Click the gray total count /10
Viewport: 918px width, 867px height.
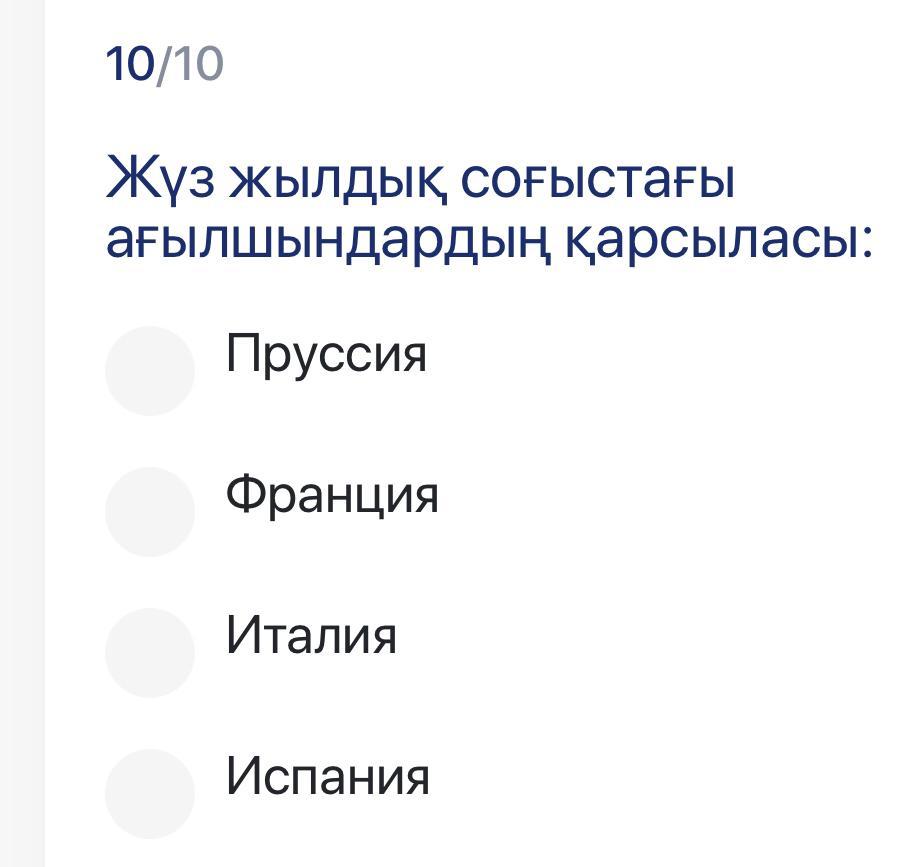(x=190, y=65)
